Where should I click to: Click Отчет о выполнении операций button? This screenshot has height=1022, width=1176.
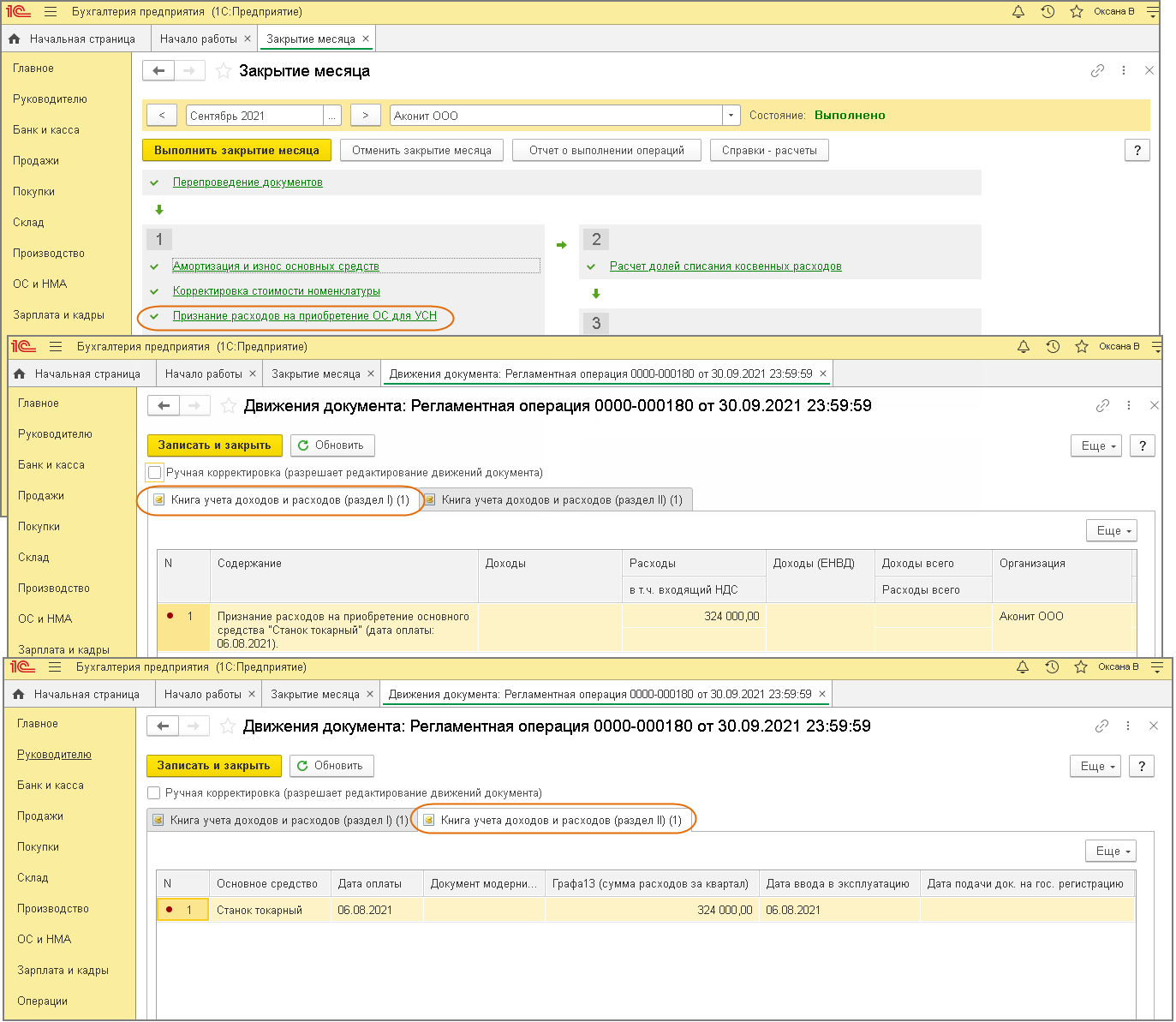click(606, 150)
